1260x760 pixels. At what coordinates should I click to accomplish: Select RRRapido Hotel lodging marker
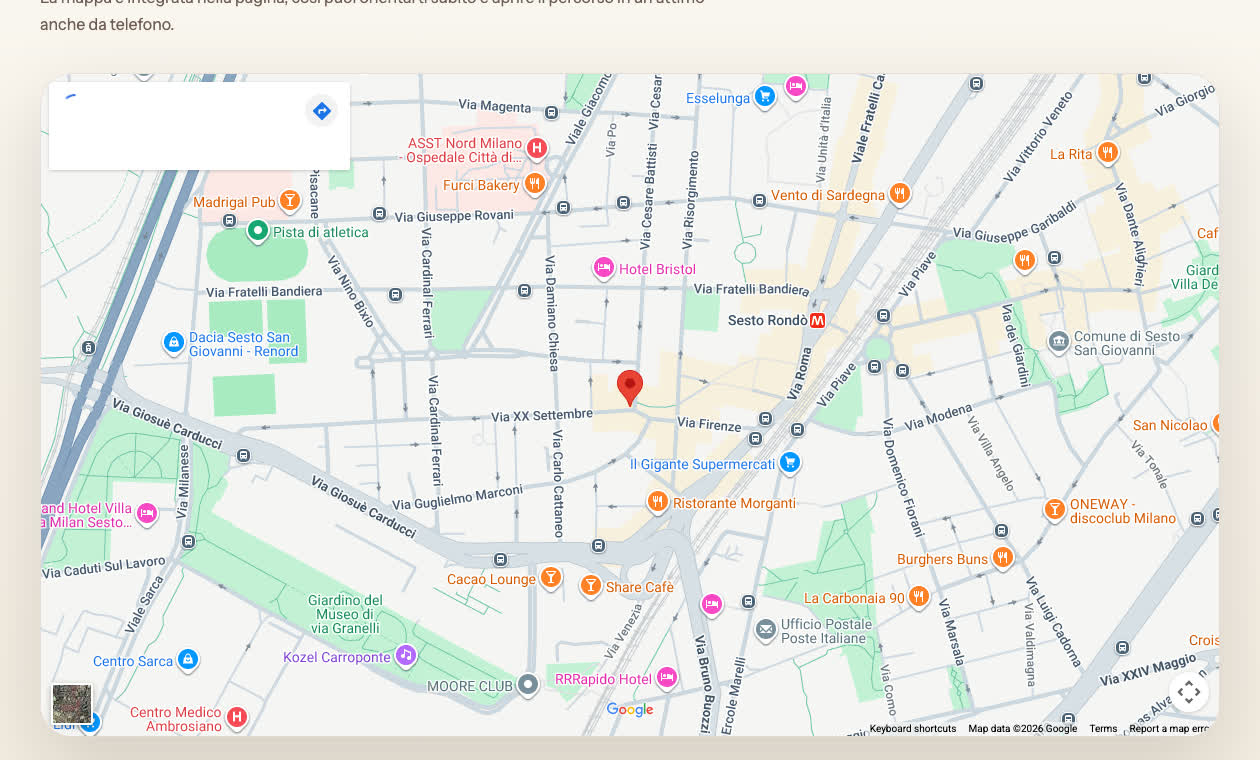tap(667, 677)
